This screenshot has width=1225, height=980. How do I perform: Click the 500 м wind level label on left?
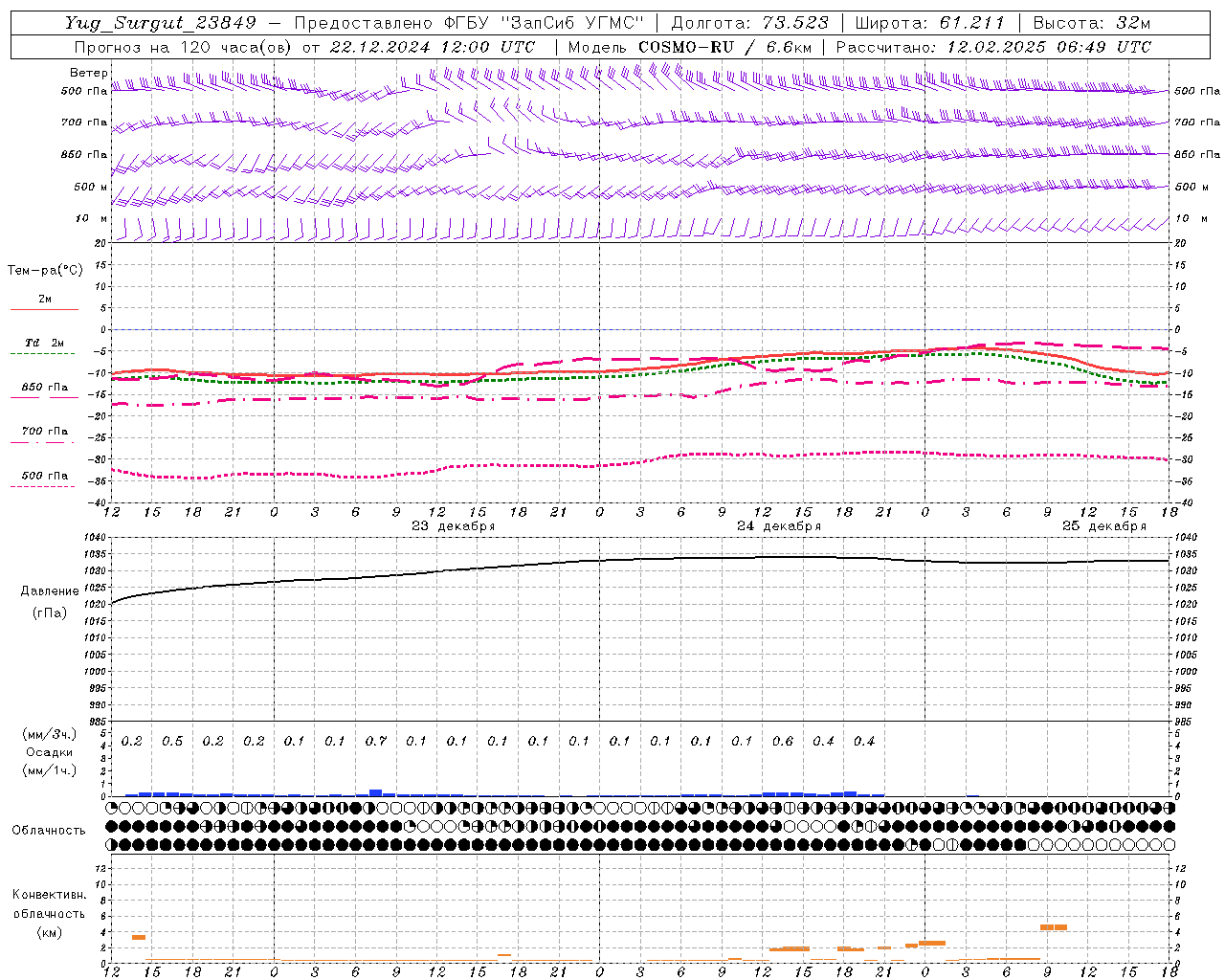91,187
